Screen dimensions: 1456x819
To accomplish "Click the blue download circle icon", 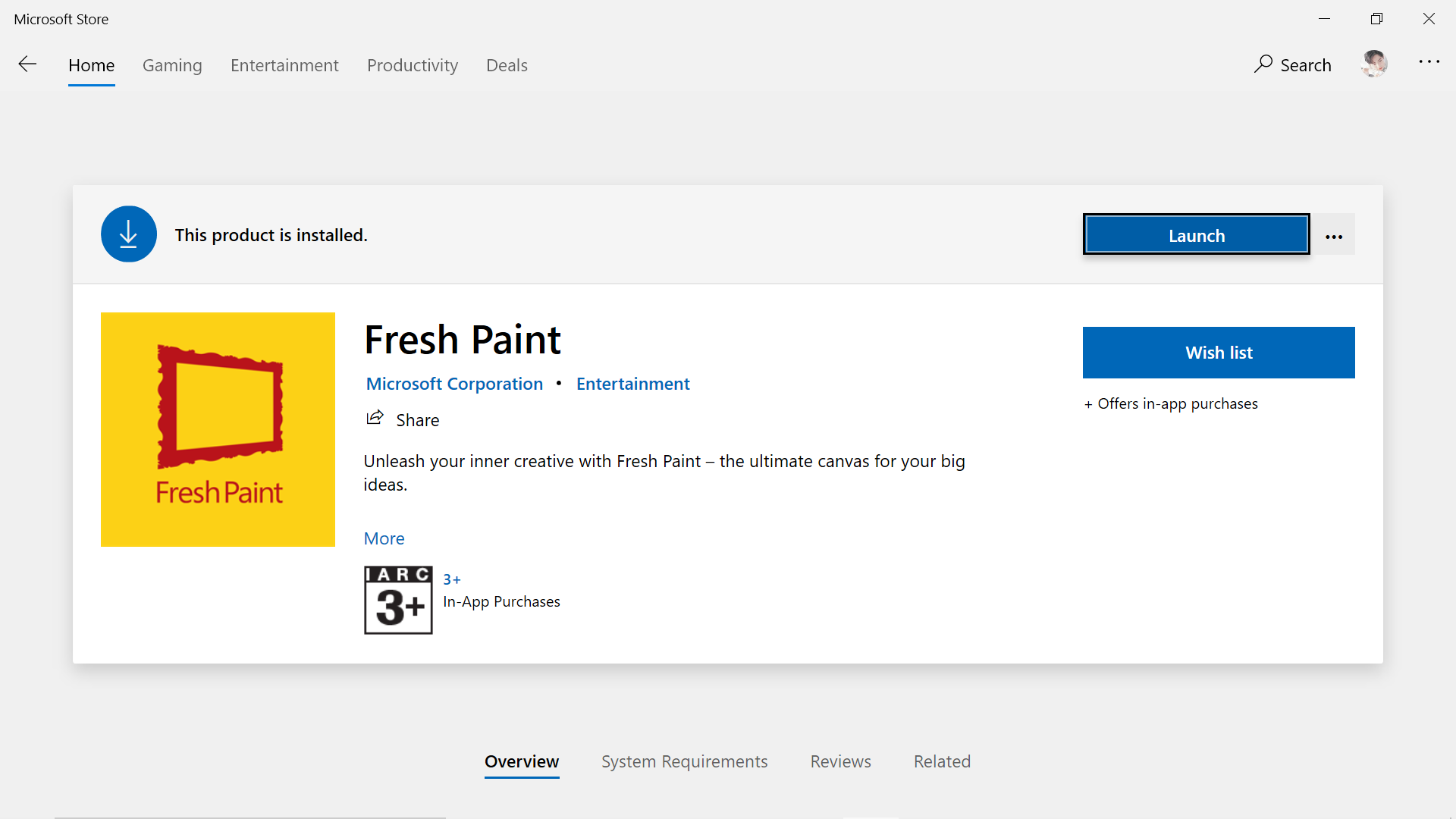I will 129,234.
